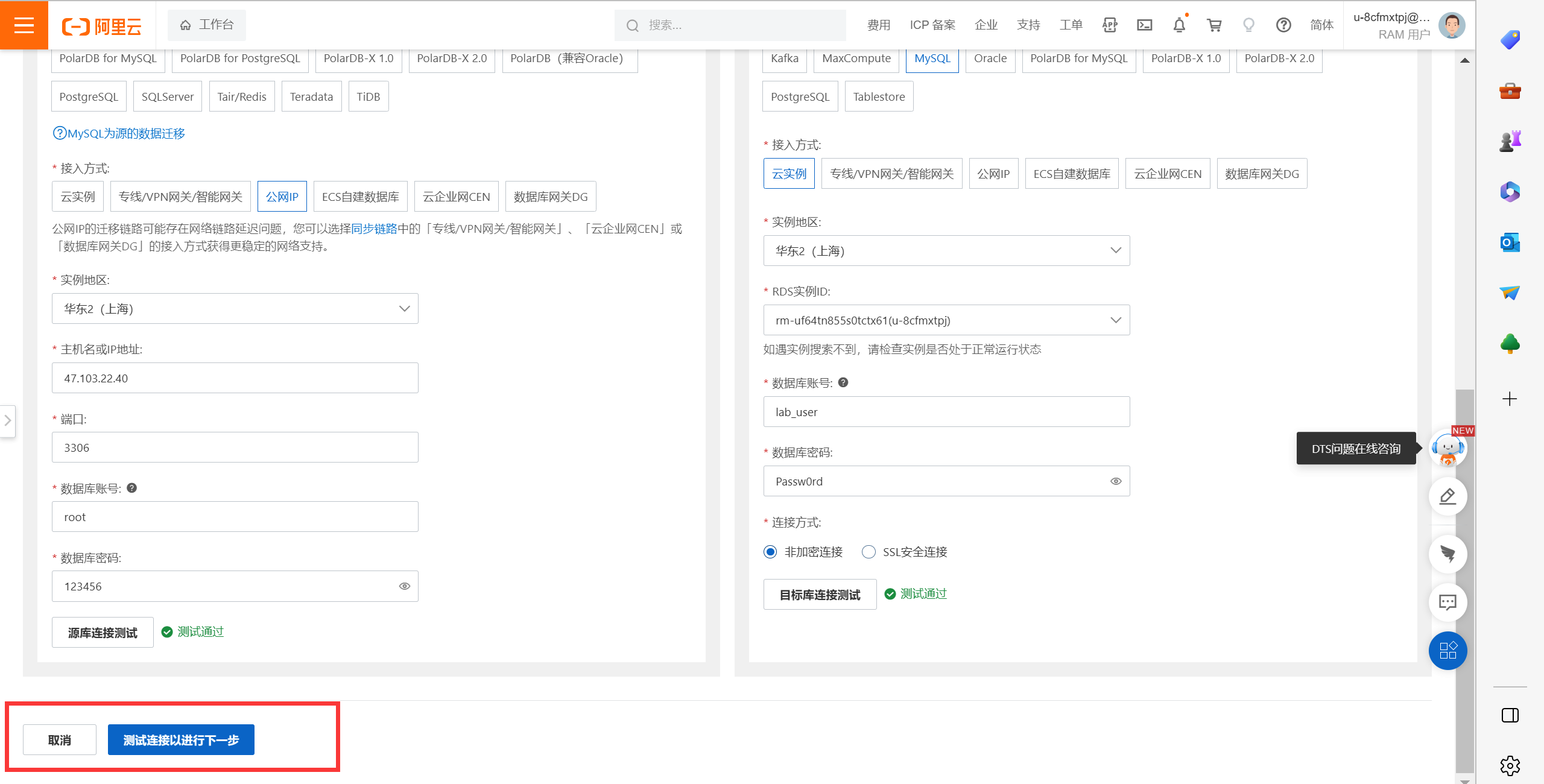
Task: Go to 工作台 workbench tab
Action: coord(207,25)
